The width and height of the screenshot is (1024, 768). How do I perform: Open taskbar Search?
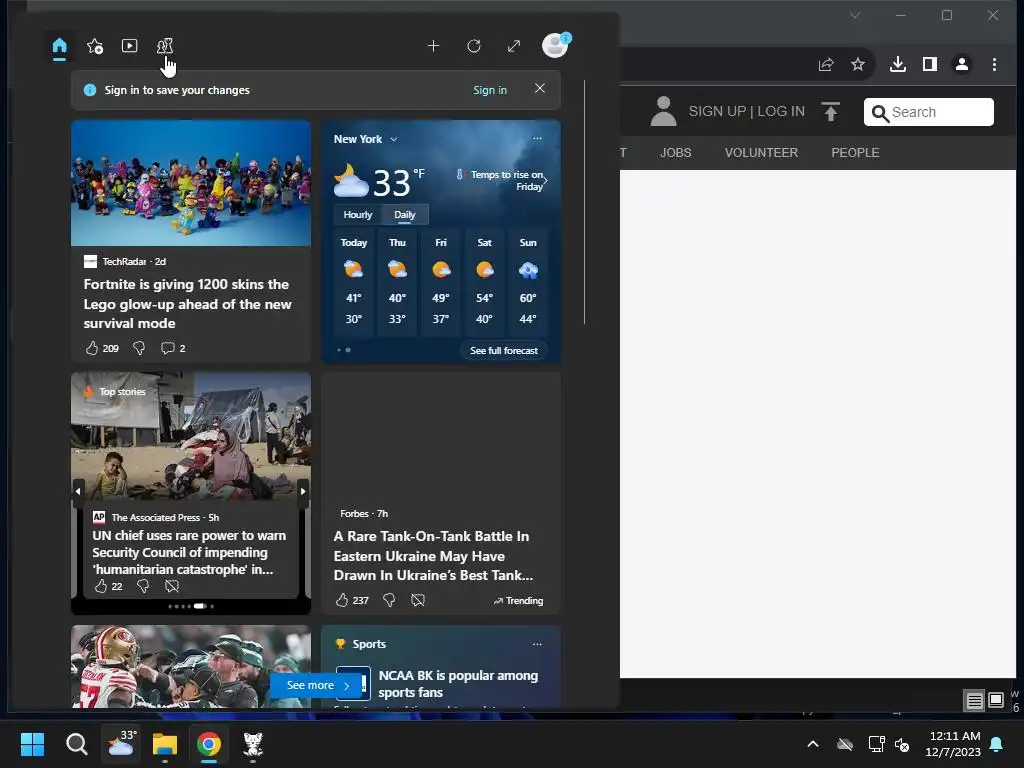click(76, 744)
